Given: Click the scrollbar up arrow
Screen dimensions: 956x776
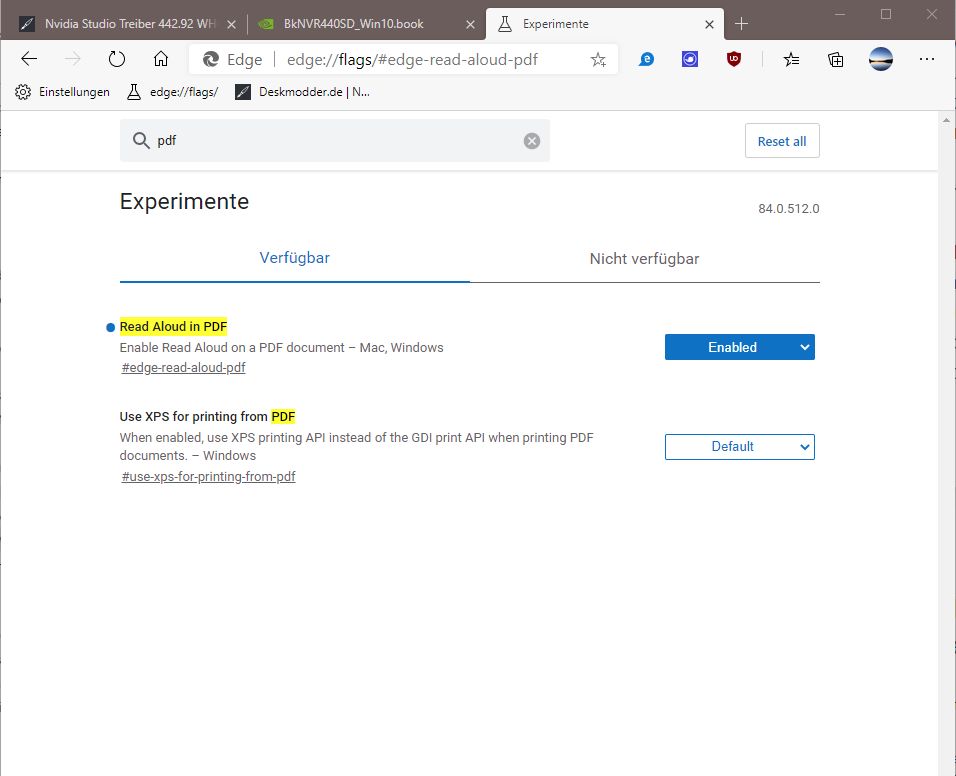Looking at the screenshot, I should click(x=946, y=120).
